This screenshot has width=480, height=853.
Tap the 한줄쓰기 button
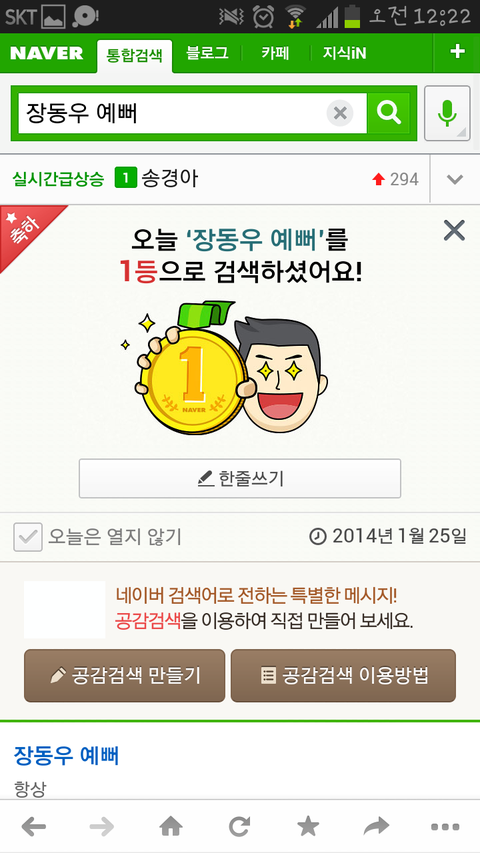click(240, 478)
